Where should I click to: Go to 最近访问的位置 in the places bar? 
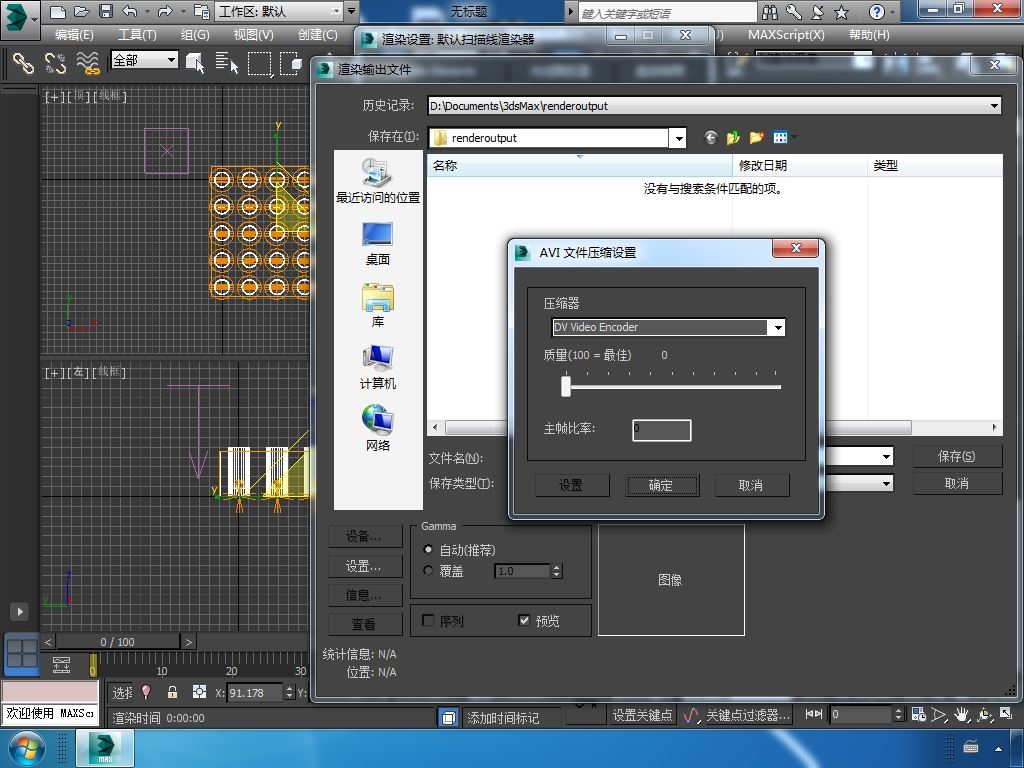(x=377, y=180)
